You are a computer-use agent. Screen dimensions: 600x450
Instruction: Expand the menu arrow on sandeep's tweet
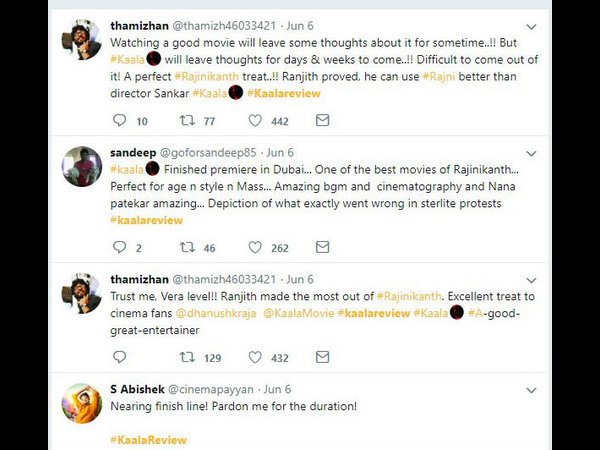531,152
